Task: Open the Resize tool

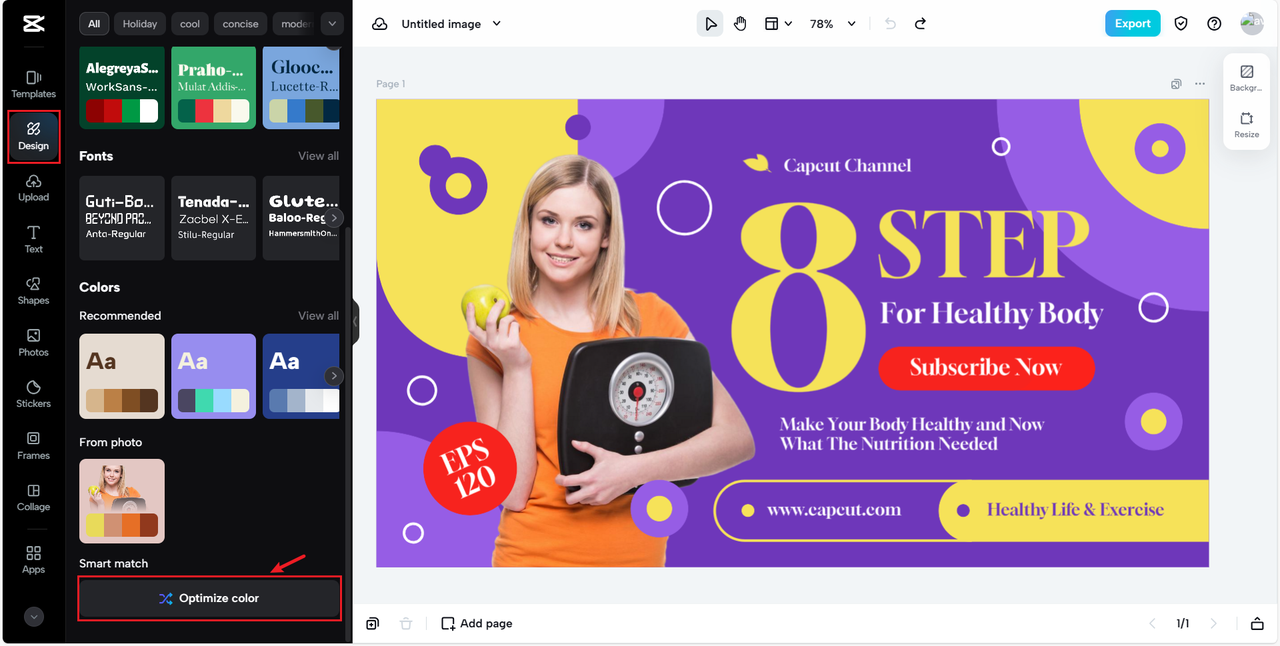Action: [1246, 125]
